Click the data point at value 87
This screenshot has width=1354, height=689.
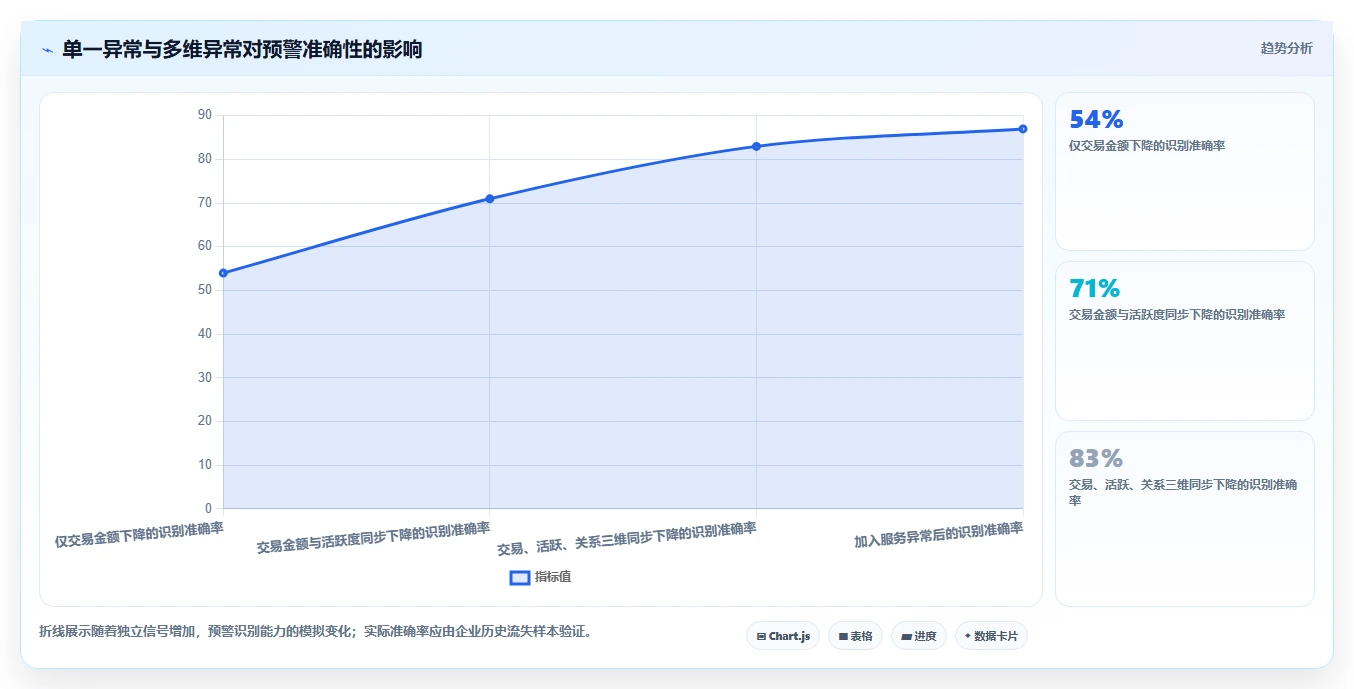coord(1023,129)
